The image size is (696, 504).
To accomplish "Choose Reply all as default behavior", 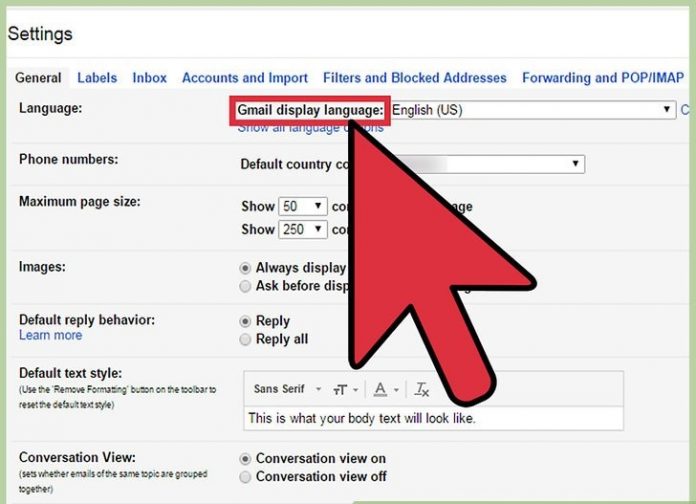I will tap(246, 339).
